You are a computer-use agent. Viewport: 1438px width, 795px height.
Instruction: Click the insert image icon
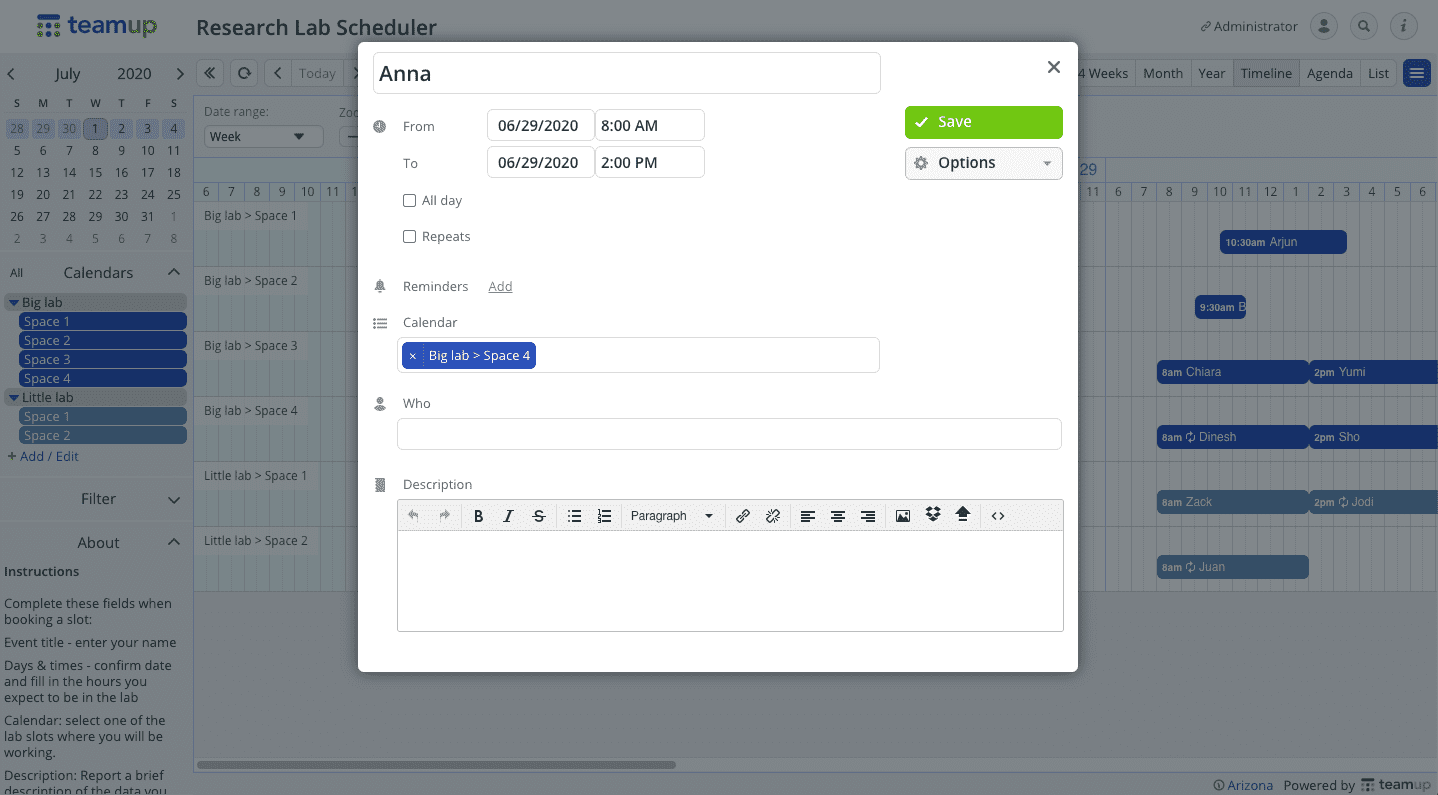[902, 516]
